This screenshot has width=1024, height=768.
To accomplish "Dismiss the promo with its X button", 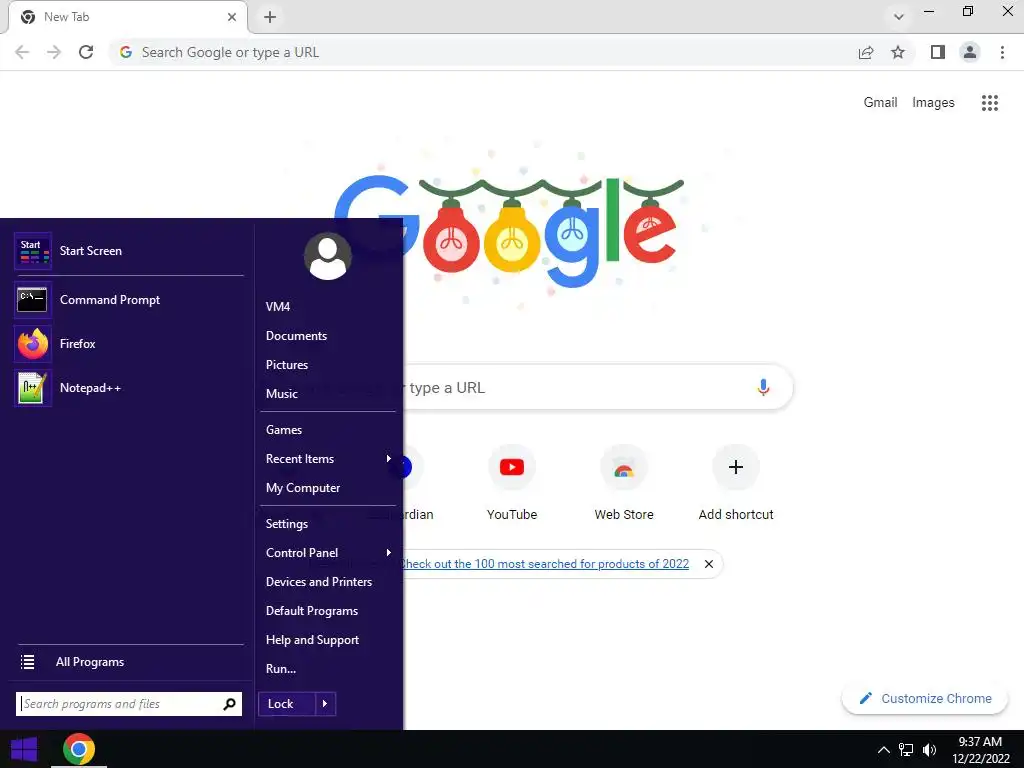I will tap(709, 564).
